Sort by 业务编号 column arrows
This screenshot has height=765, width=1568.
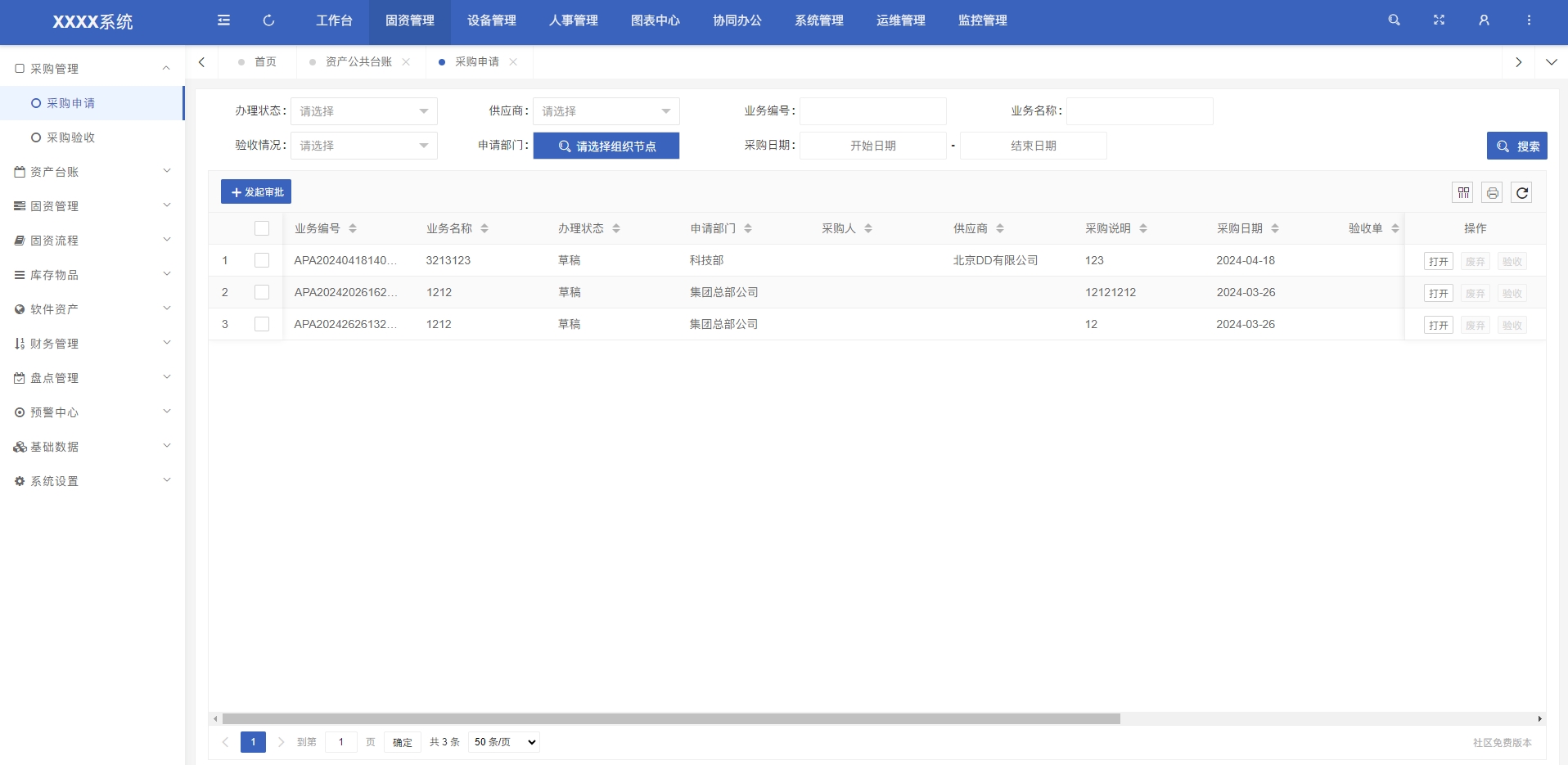[x=353, y=228]
